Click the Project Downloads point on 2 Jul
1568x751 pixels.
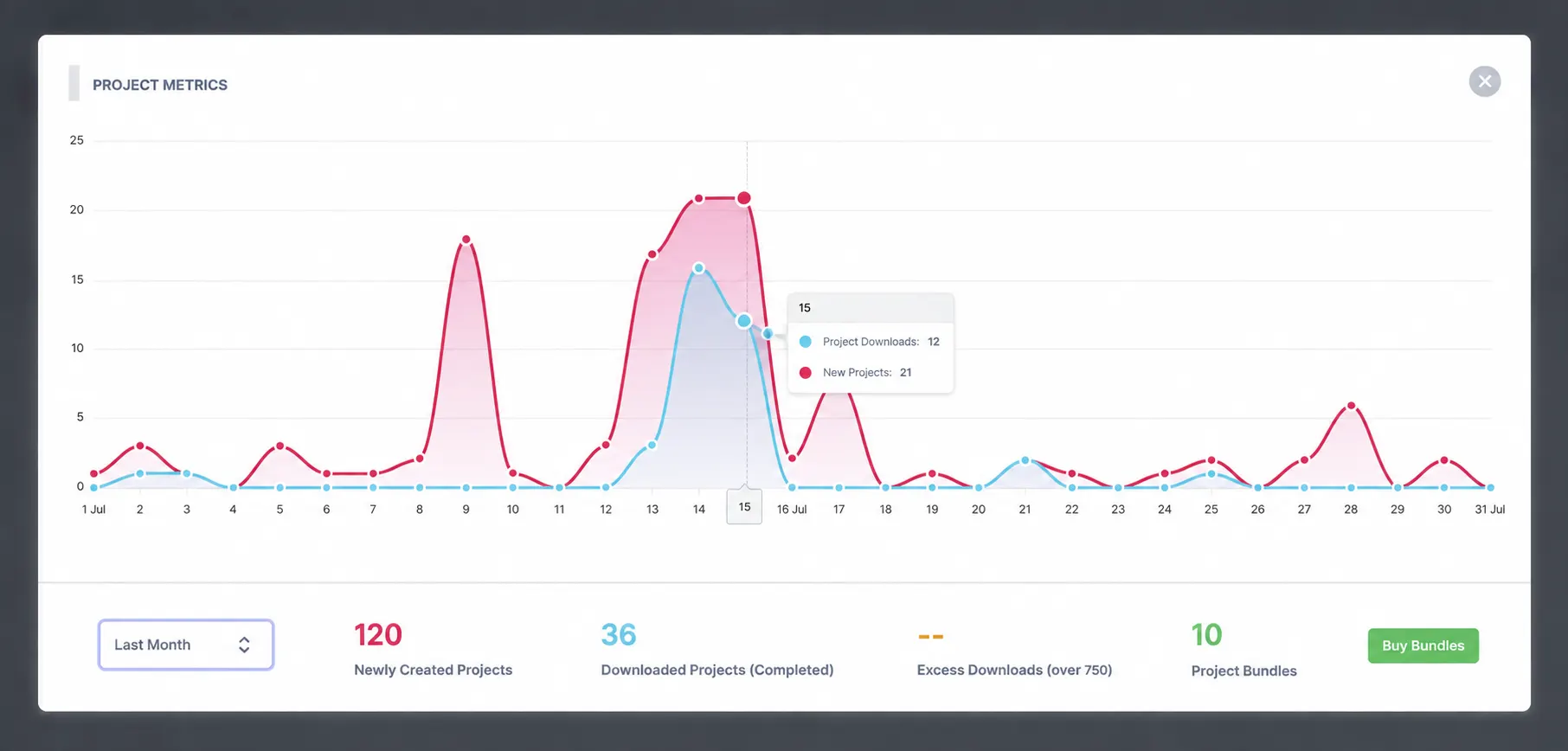(140, 473)
